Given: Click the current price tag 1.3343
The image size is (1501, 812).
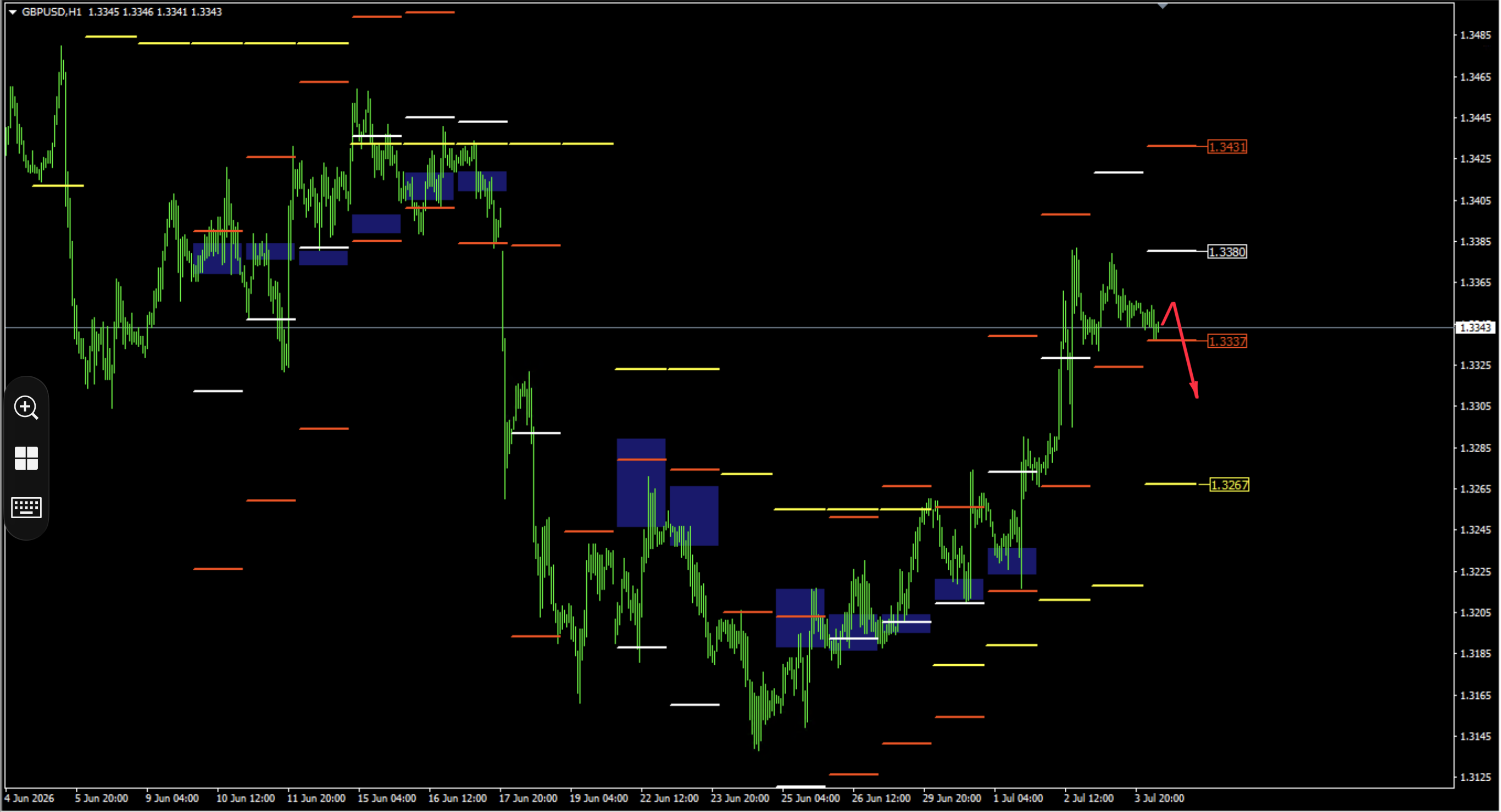Looking at the screenshot, I should coord(1476,327).
